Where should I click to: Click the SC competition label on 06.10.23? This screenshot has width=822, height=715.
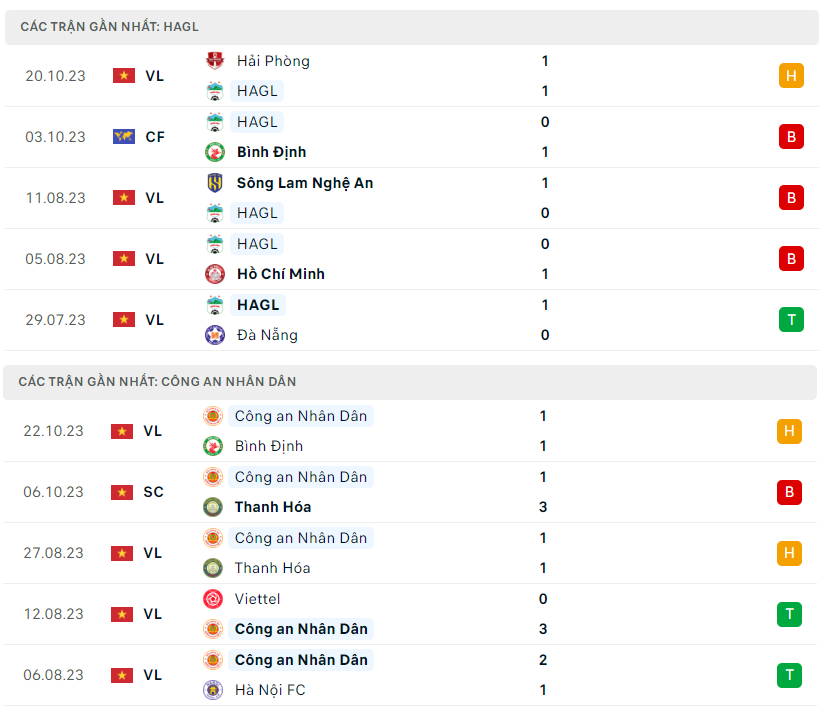click(x=153, y=492)
